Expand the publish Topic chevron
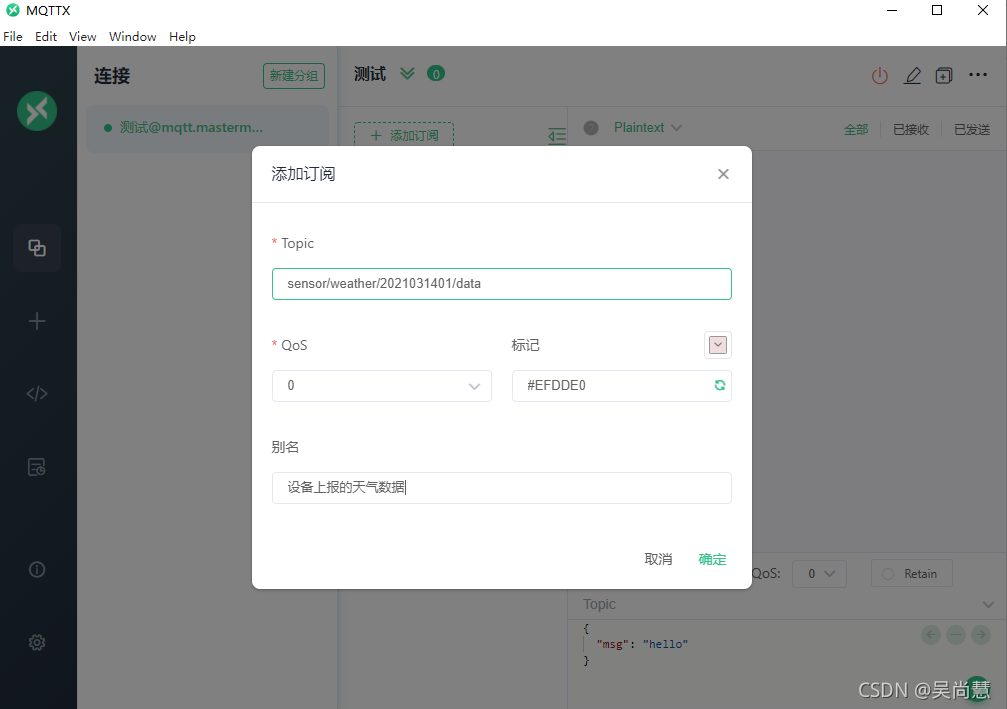 point(988,604)
